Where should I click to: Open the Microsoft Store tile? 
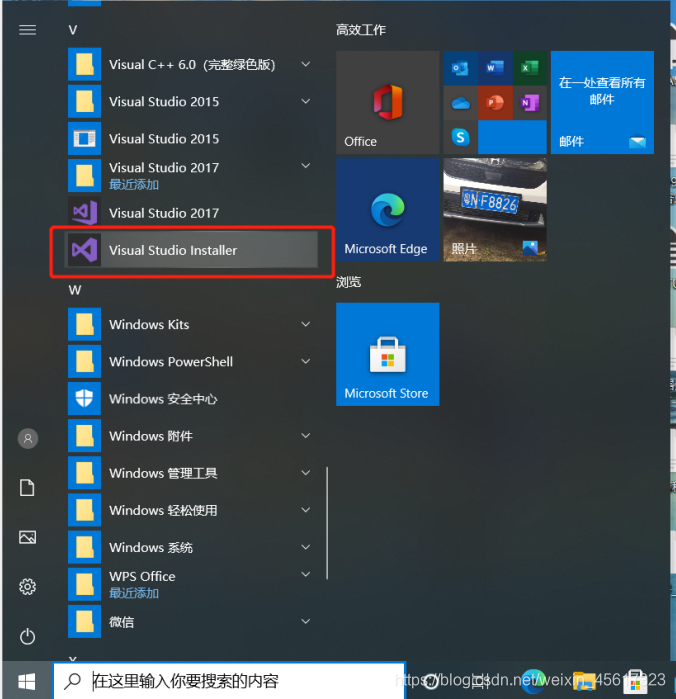tap(387, 354)
